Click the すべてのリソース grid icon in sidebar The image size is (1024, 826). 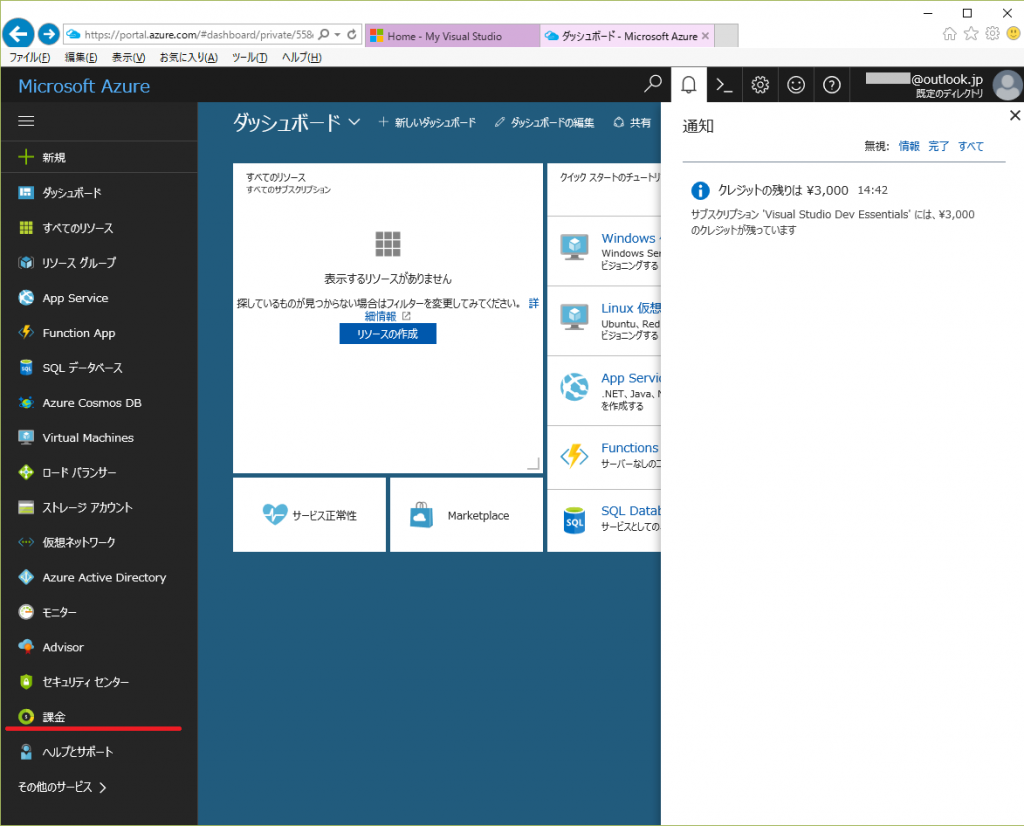pyautogui.click(x=26, y=228)
